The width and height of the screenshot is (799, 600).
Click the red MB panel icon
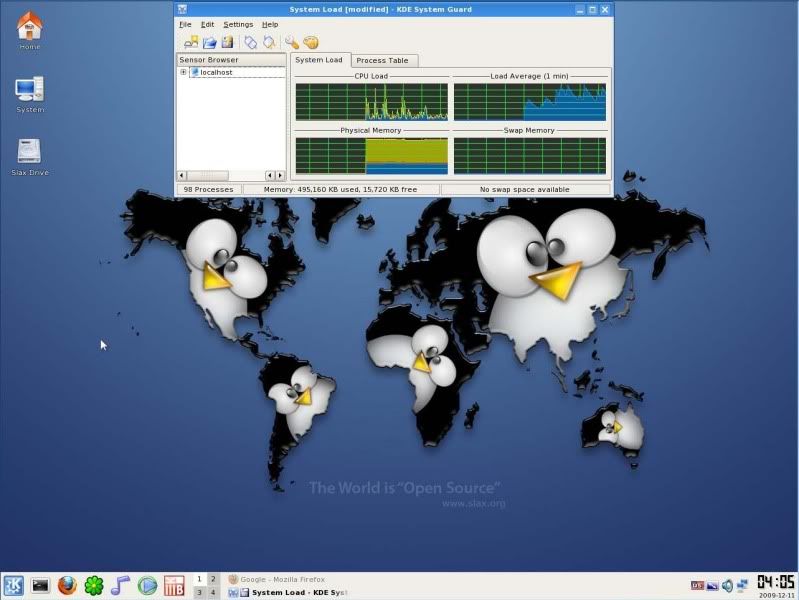click(174, 586)
